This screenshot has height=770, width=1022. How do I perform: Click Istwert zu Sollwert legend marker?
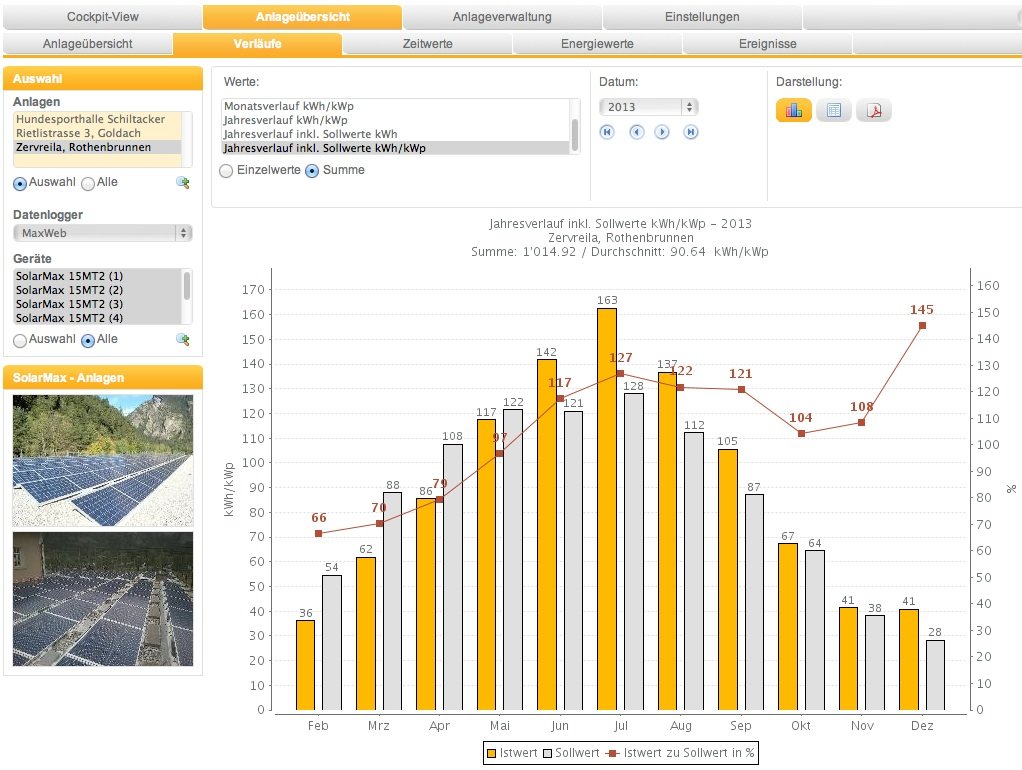tap(612, 754)
